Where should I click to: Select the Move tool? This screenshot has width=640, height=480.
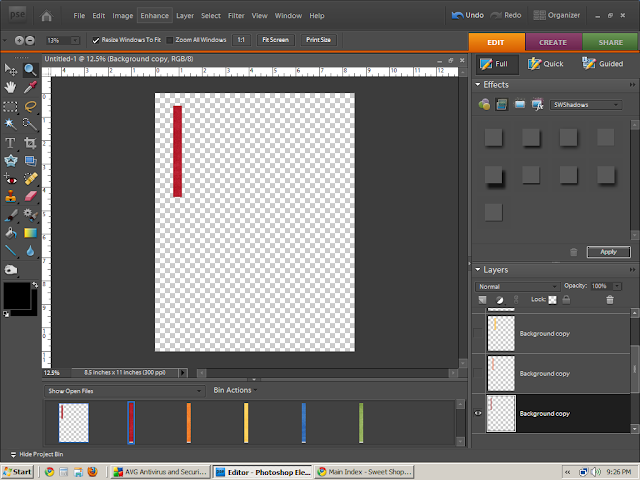11,70
